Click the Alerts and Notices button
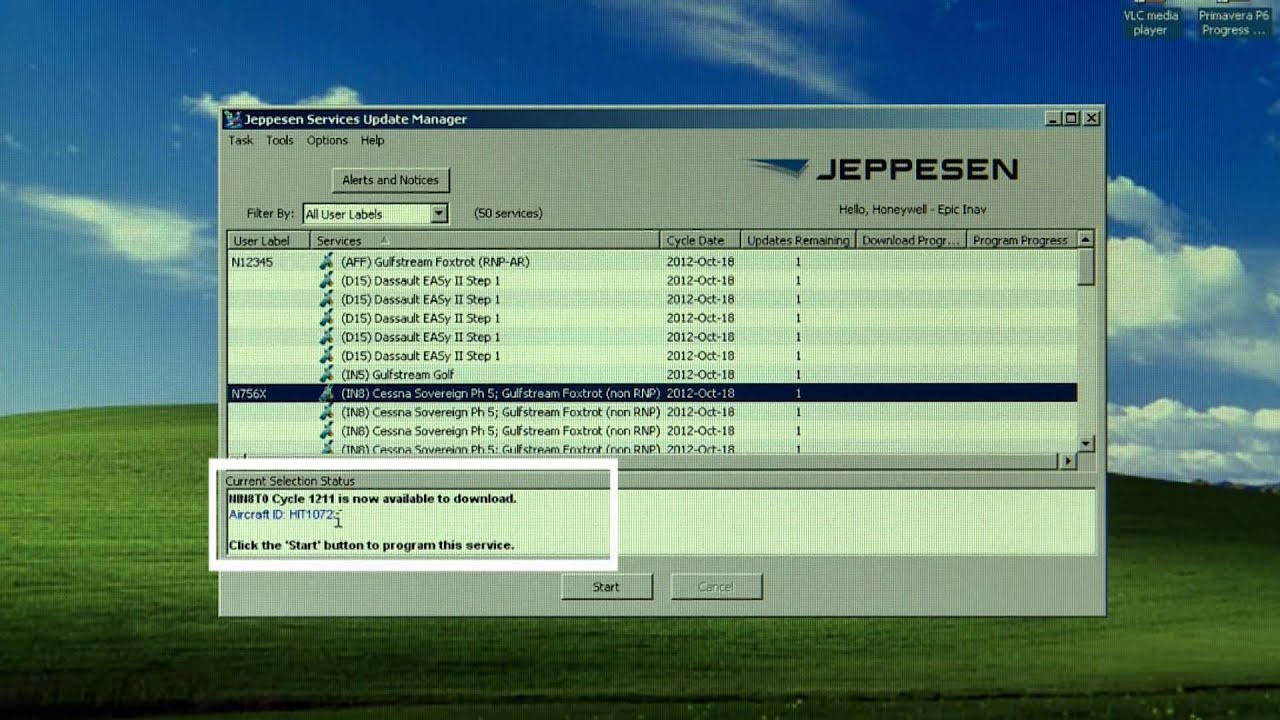Viewport: 1280px width, 720px height. (x=390, y=180)
